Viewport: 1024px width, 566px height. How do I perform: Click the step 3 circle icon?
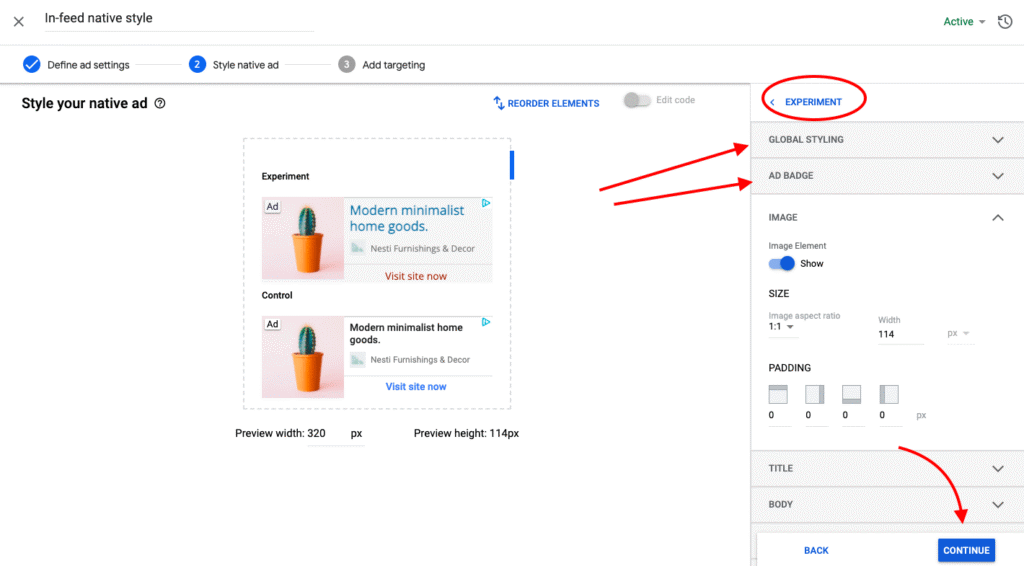click(x=347, y=65)
